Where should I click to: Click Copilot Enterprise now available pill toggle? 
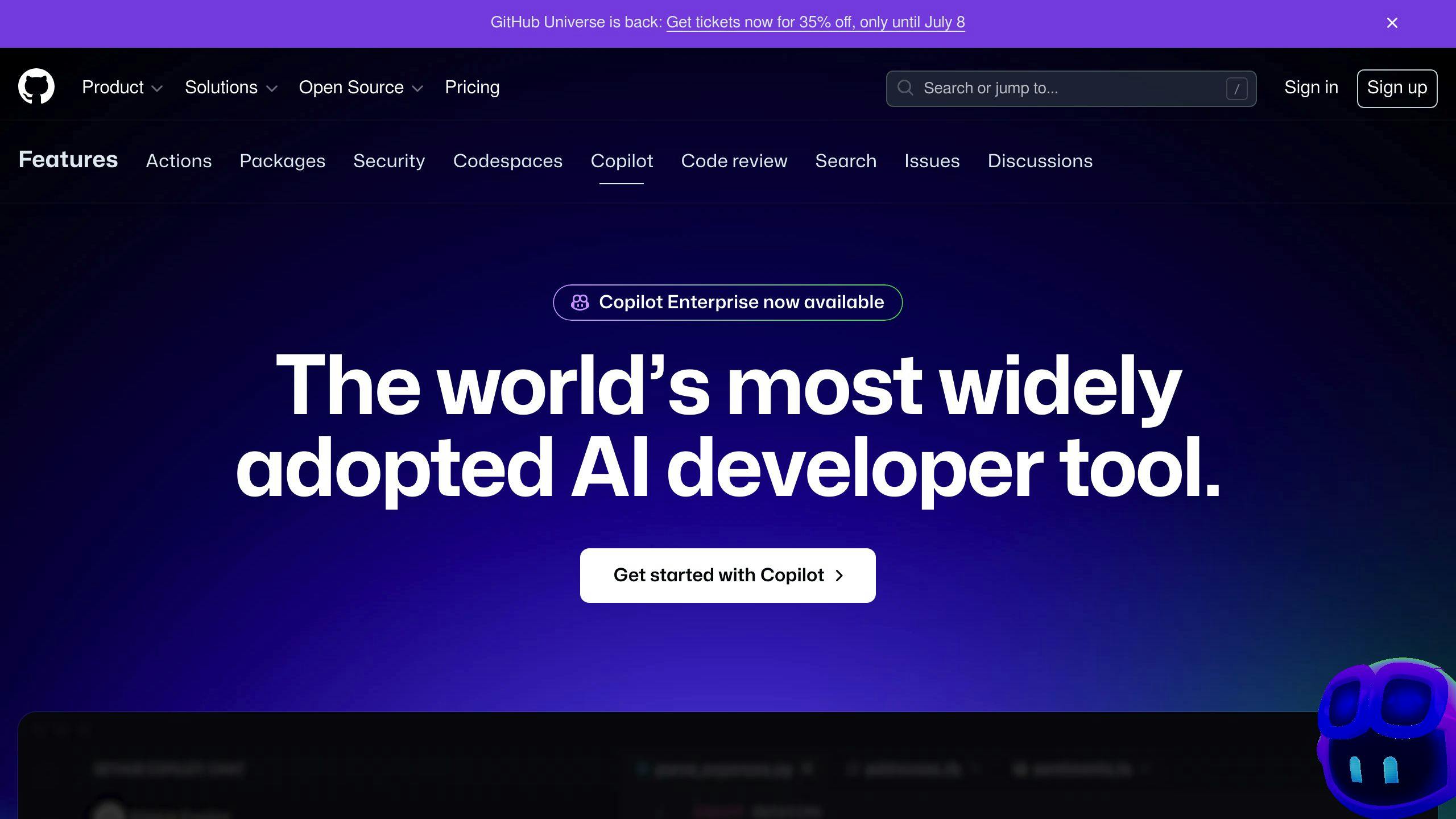727,302
